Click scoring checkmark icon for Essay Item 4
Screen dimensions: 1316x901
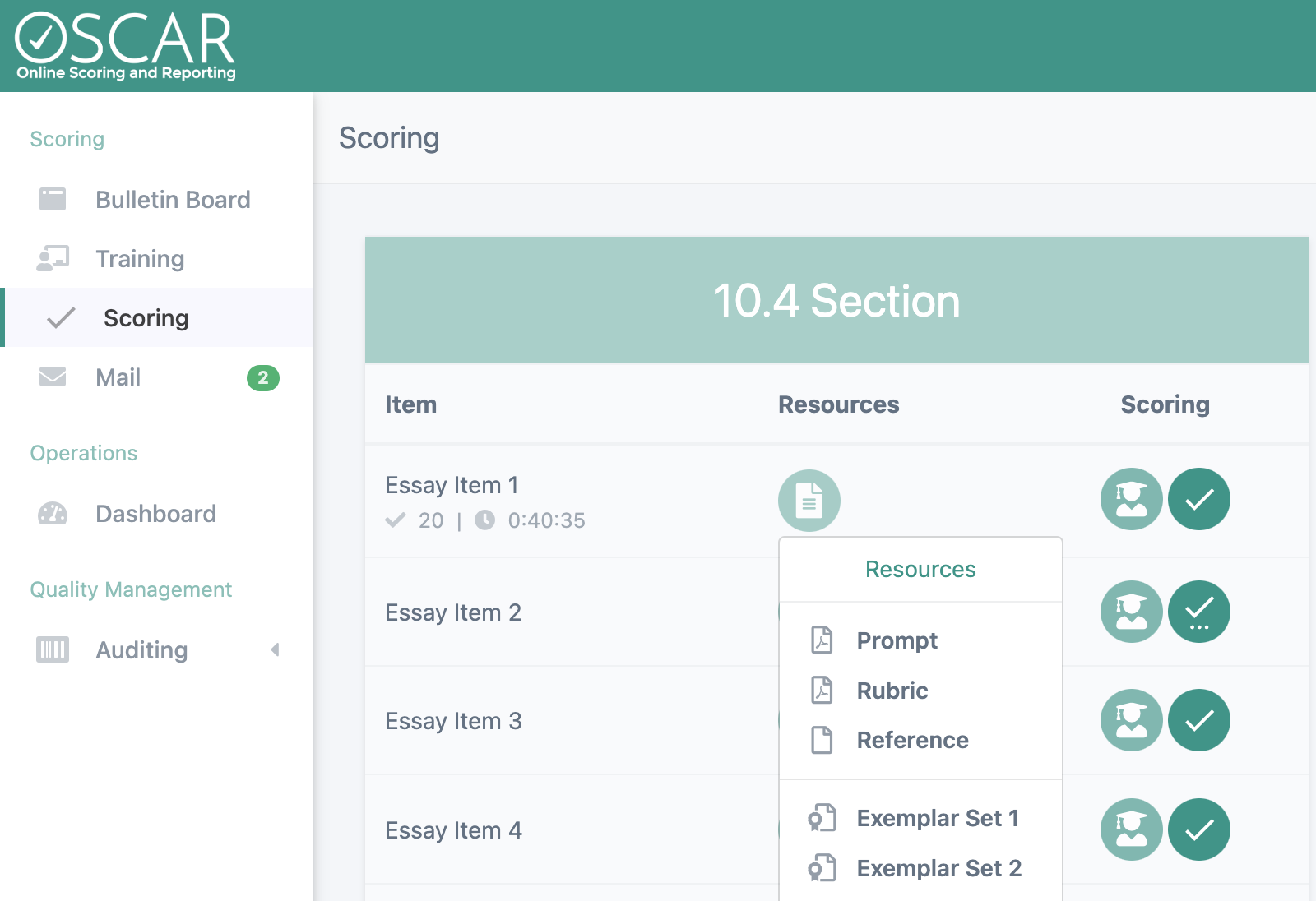coord(1198,829)
